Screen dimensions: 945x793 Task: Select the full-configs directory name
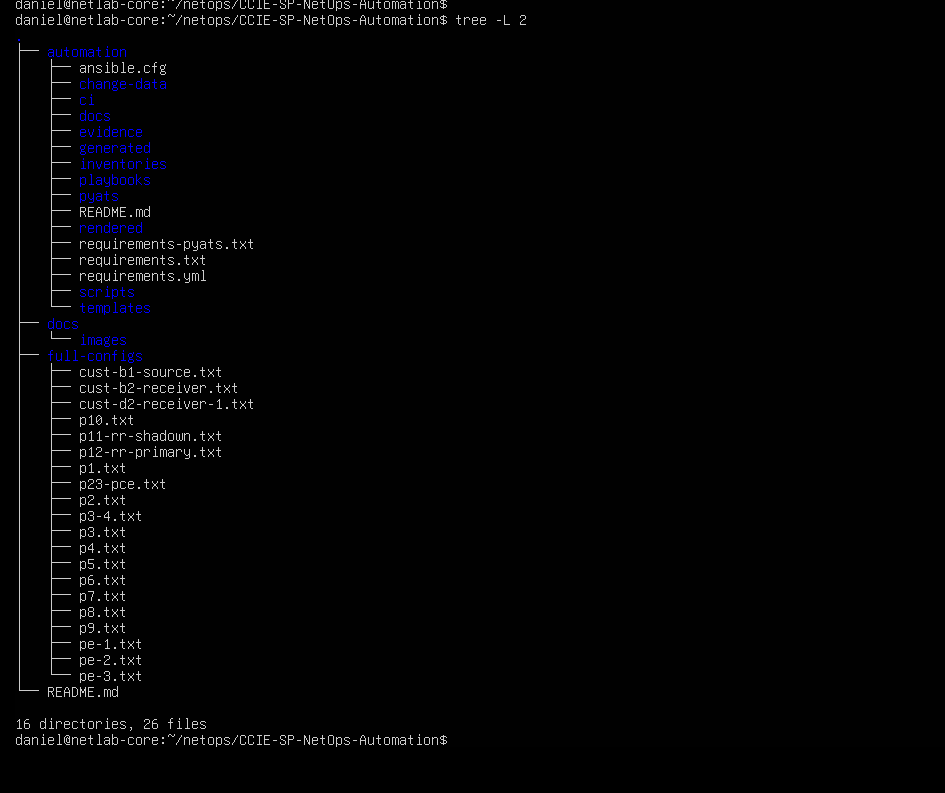(x=95, y=356)
